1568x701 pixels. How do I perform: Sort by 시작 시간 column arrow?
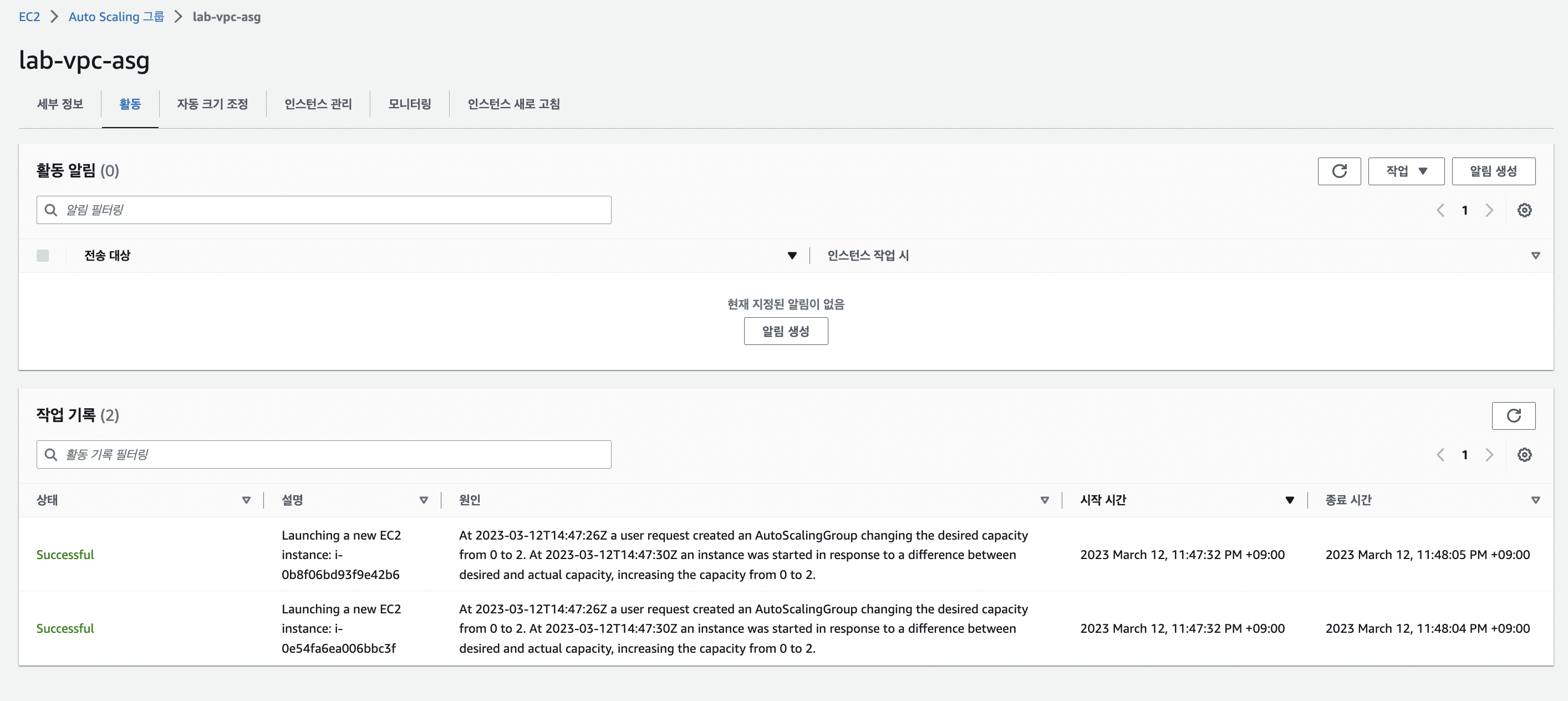(x=1289, y=500)
